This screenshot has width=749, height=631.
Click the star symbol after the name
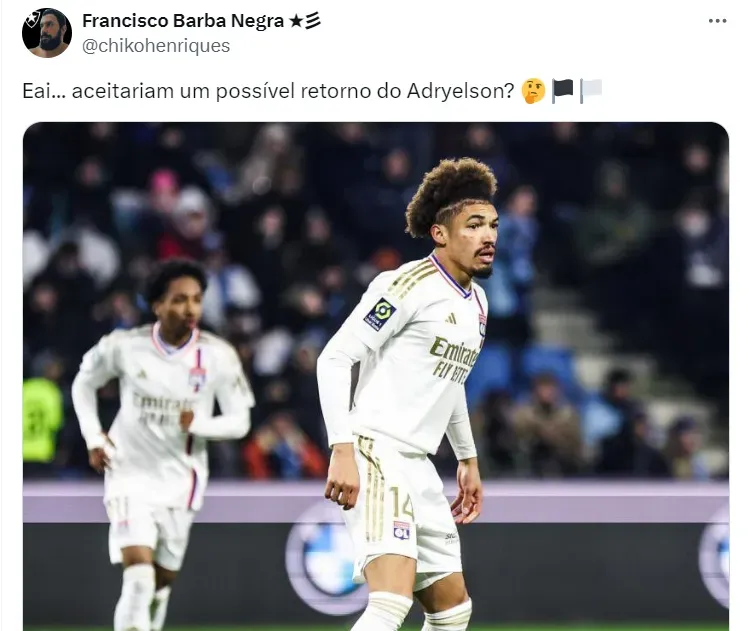point(296,21)
